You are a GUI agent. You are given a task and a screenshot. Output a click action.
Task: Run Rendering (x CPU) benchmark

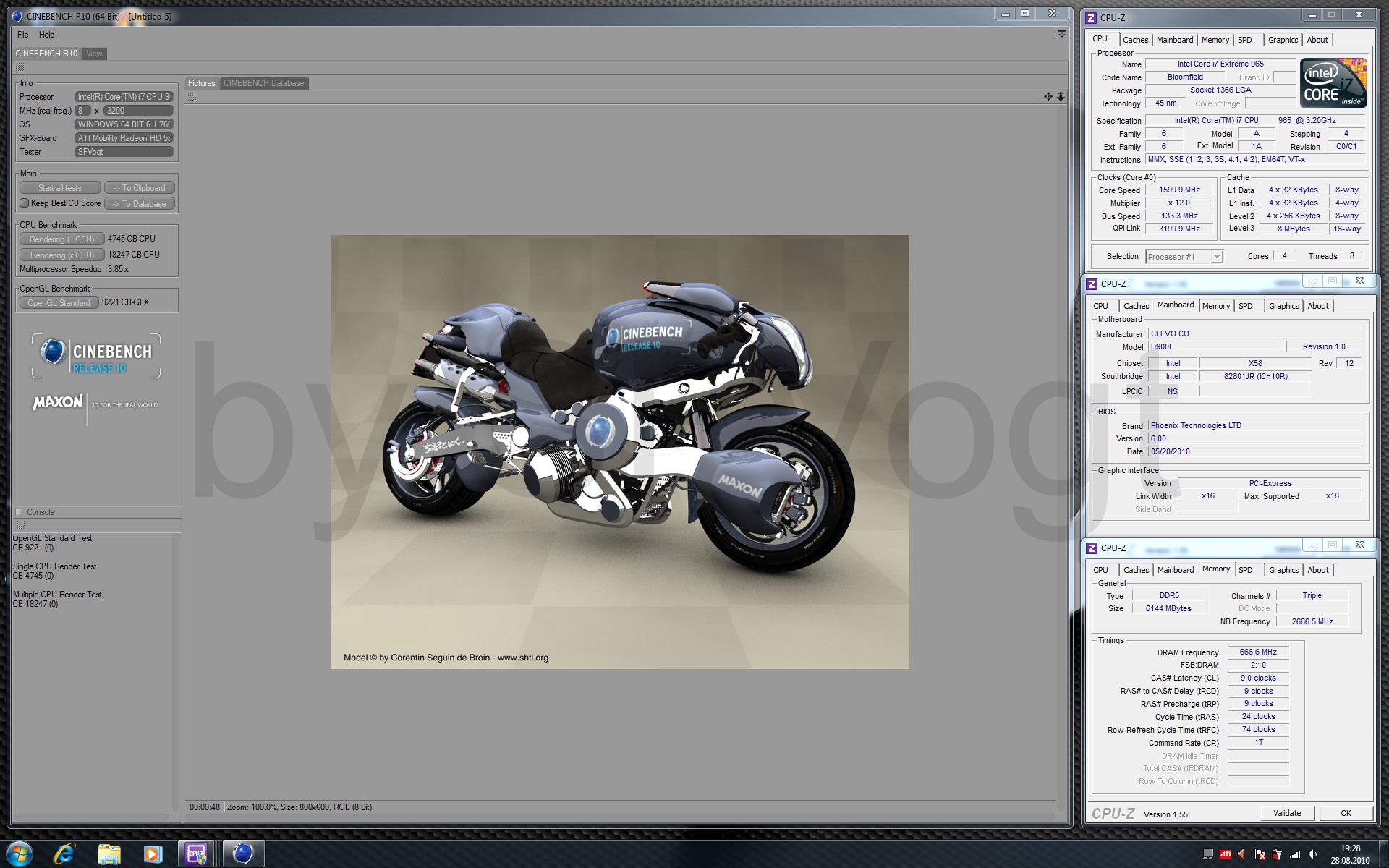click(61, 255)
